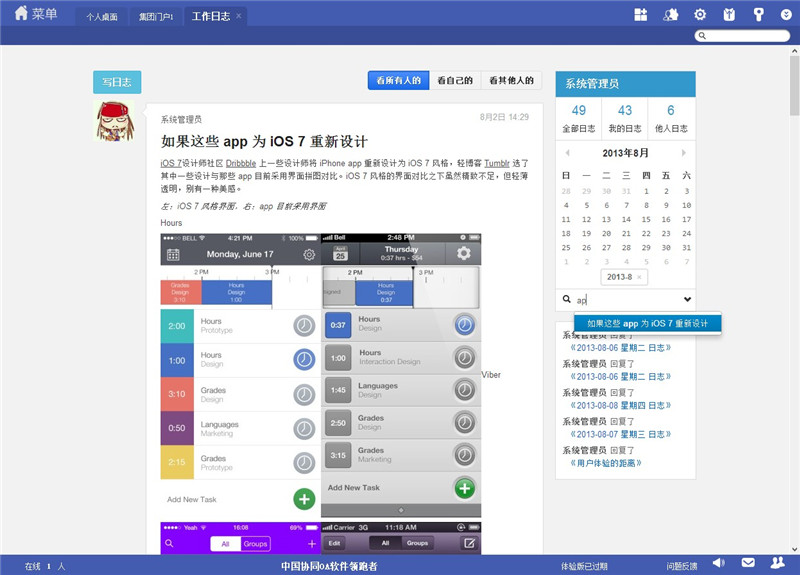Image resolution: width=800 pixels, height=575 pixels.
Task: Open the mail envelope icon in status bar
Action: click(x=748, y=563)
